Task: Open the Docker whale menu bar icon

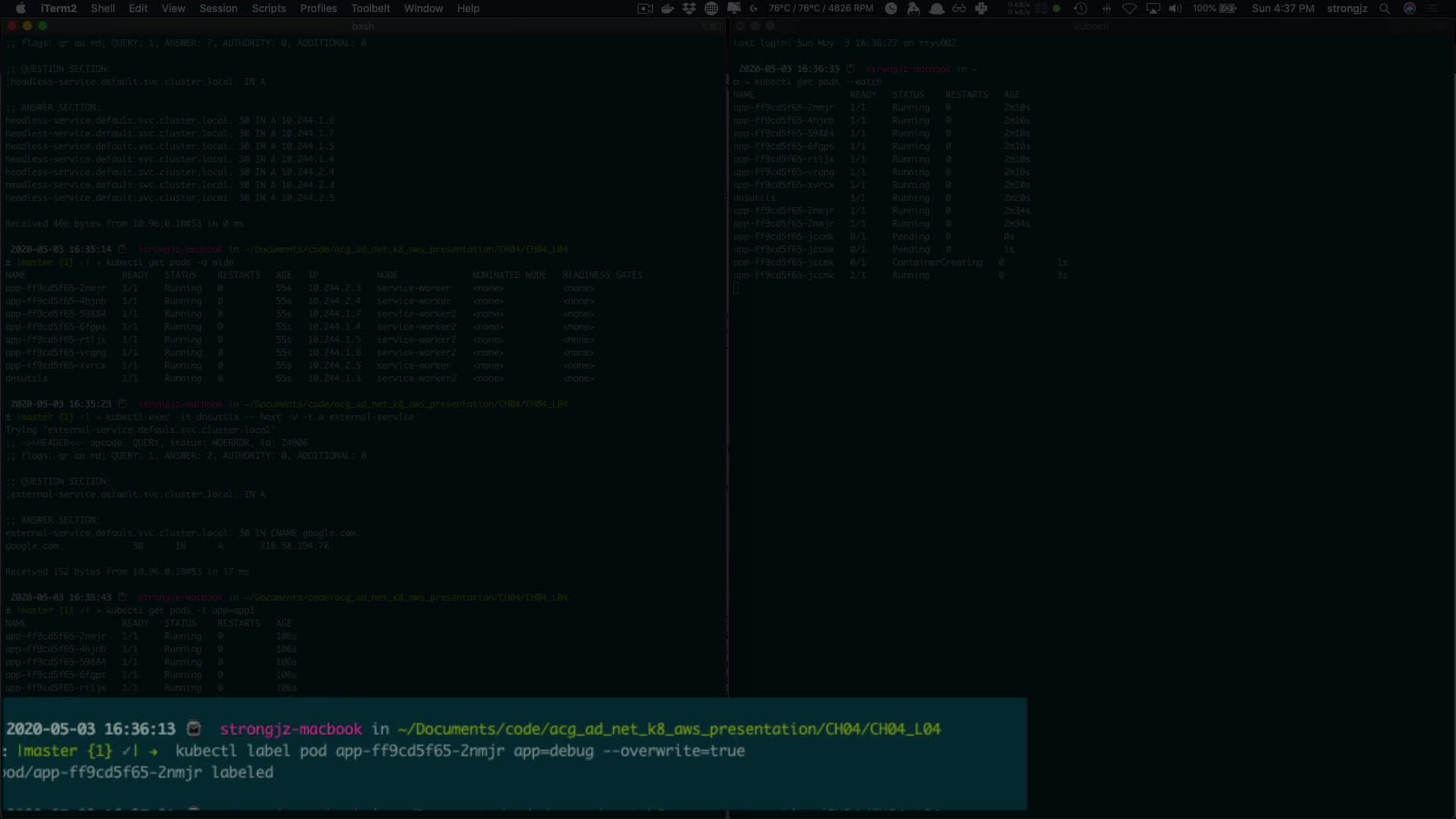Action: pyautogui.click(x=667, y=8)
